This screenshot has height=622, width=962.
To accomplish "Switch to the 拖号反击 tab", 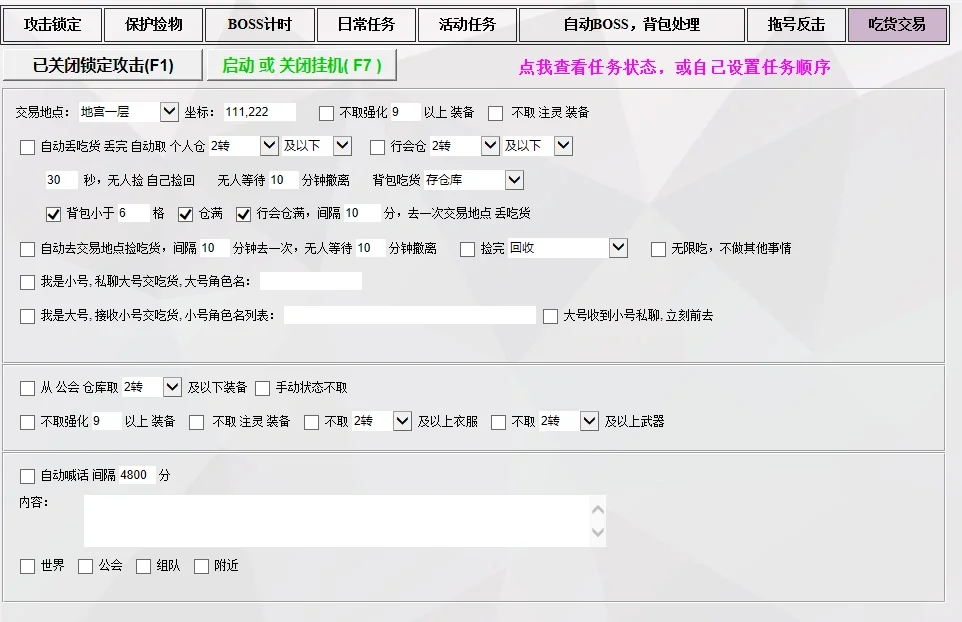I will [x=796, y=24].
